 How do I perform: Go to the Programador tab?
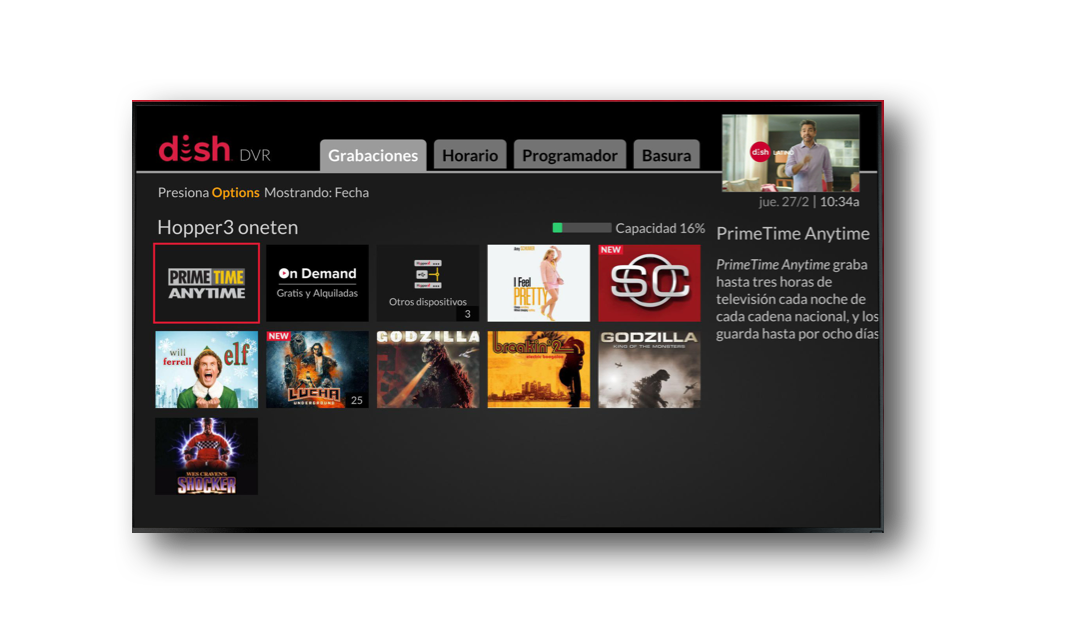point(569,156)
